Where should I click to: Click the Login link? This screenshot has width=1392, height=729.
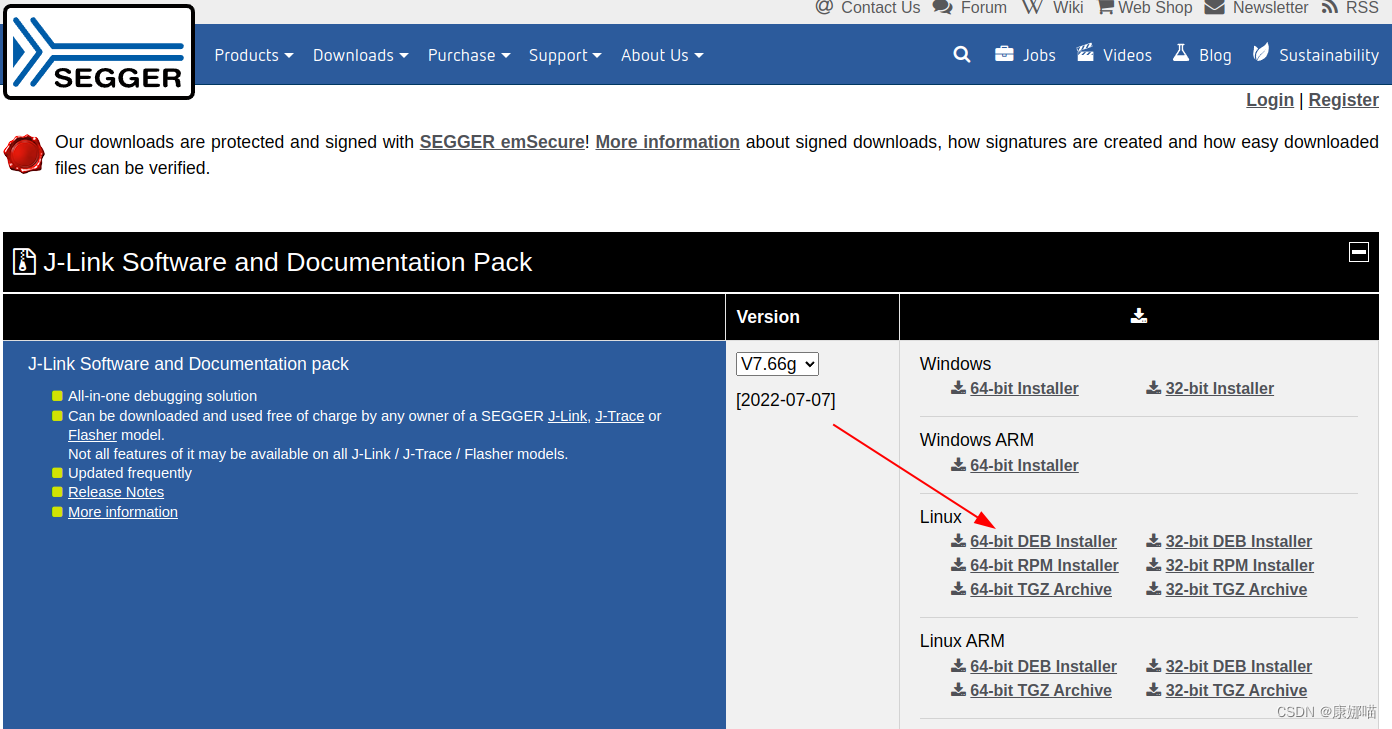tap(1270, 100)
